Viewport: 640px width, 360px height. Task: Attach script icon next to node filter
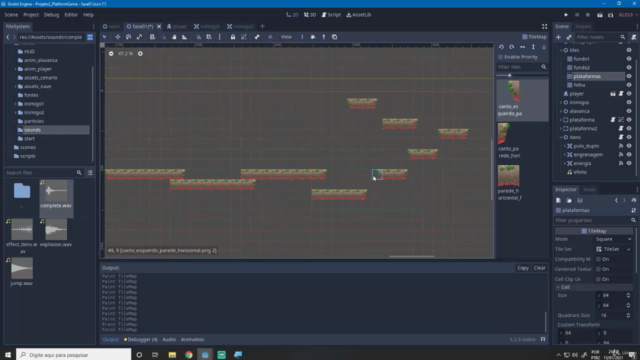pos(633,37)
